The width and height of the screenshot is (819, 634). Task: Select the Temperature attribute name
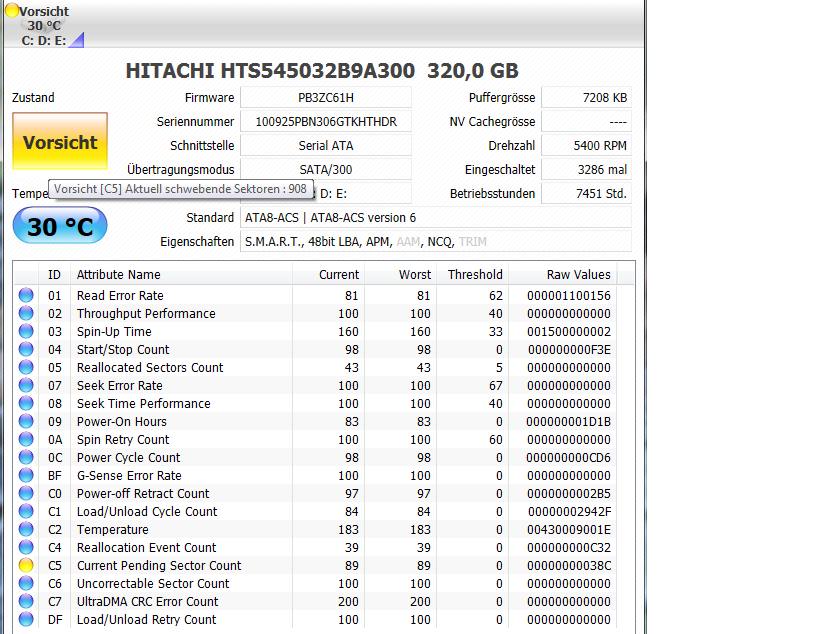click(x=113, y=530)
